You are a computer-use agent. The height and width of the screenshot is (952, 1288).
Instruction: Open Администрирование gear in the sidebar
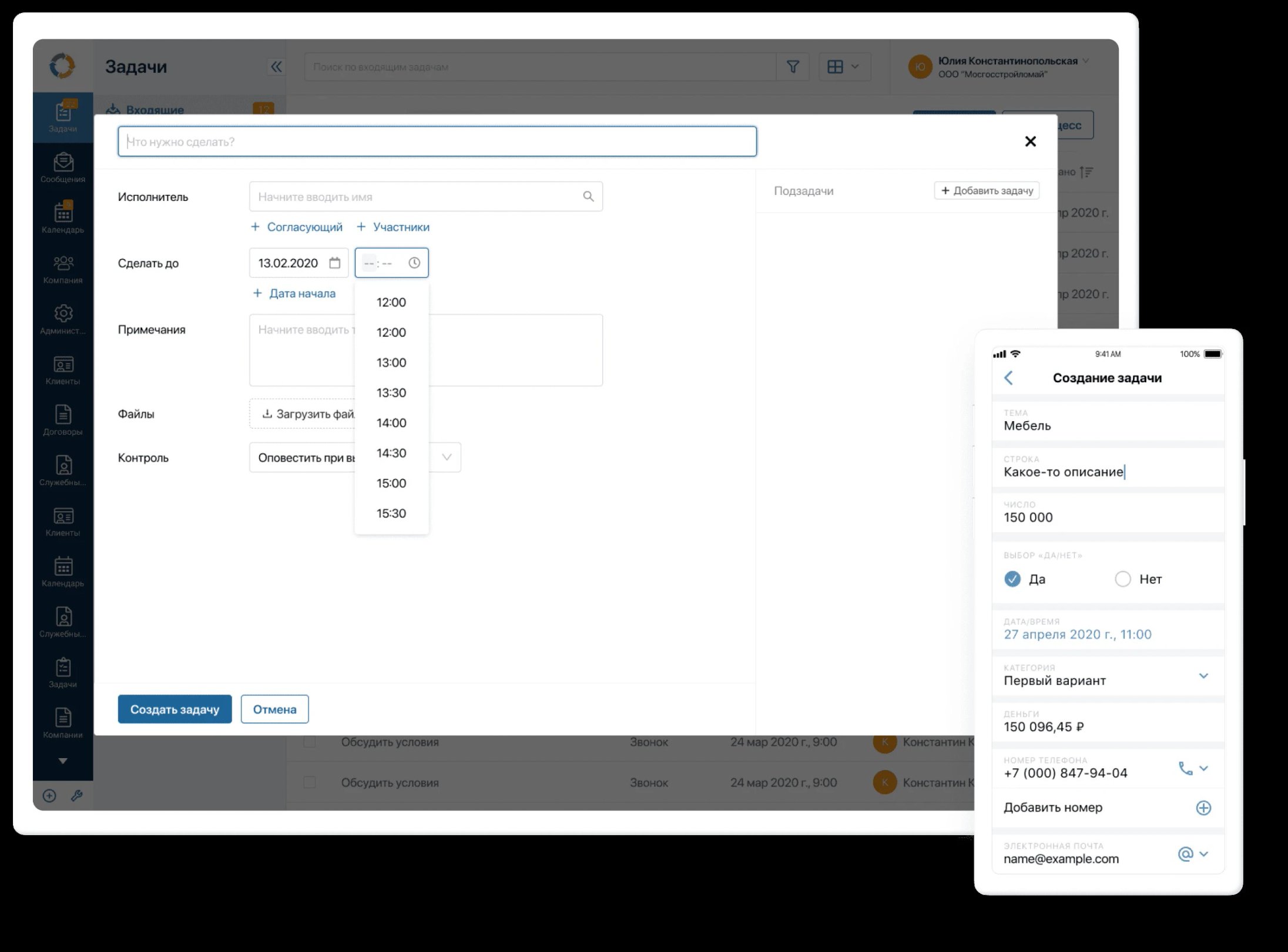point(63,320)
